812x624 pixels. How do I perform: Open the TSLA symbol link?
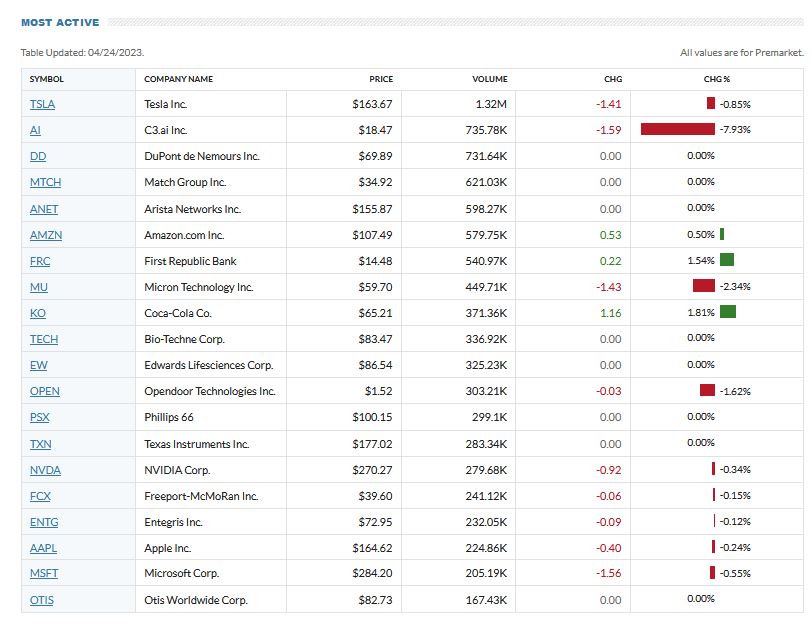(x=42, y=104)
